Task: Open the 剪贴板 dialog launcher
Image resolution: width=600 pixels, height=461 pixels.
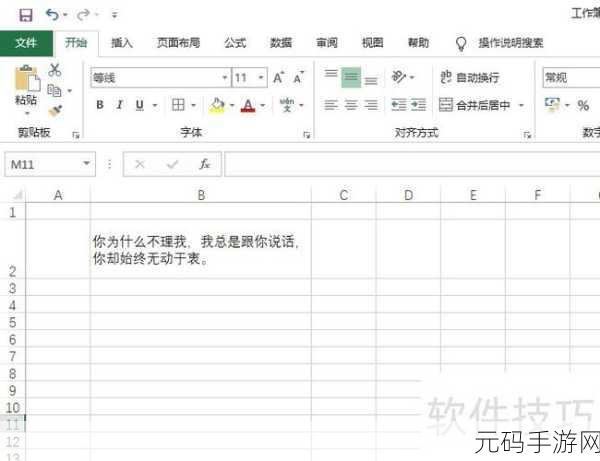Action: click(x=76, y=135)
